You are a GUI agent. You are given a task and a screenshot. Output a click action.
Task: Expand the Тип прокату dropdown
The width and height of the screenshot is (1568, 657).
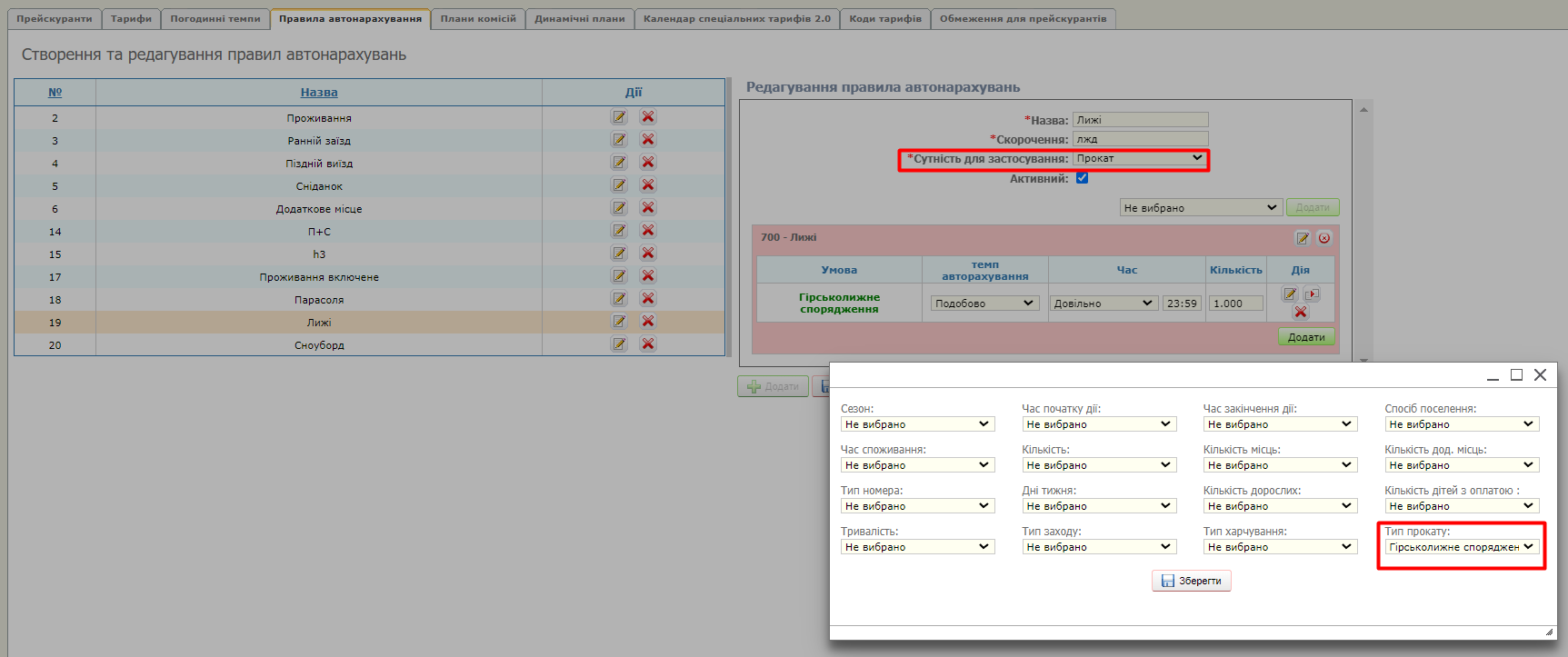(1461, 547)
